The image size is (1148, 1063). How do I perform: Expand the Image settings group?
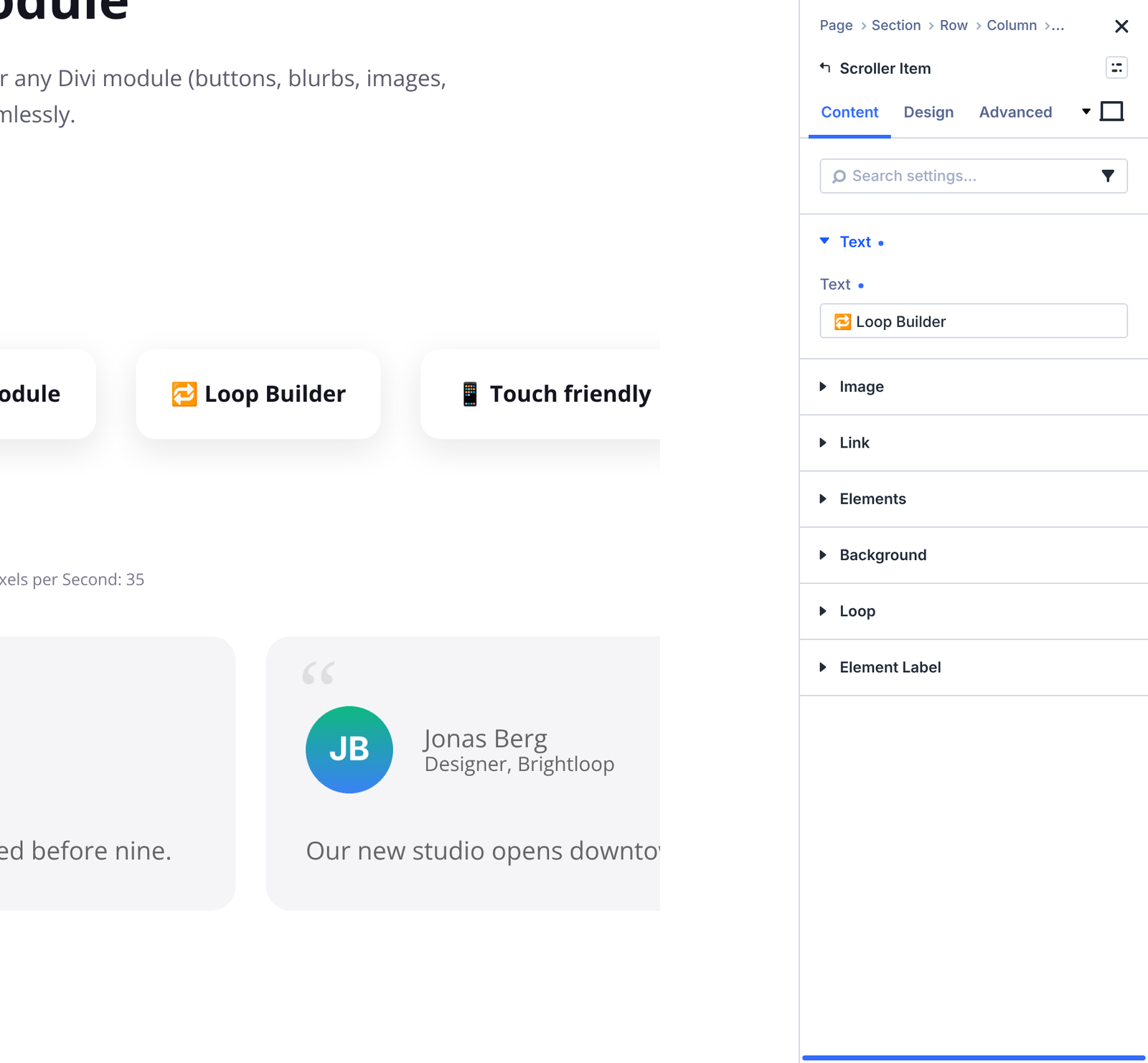974,387
